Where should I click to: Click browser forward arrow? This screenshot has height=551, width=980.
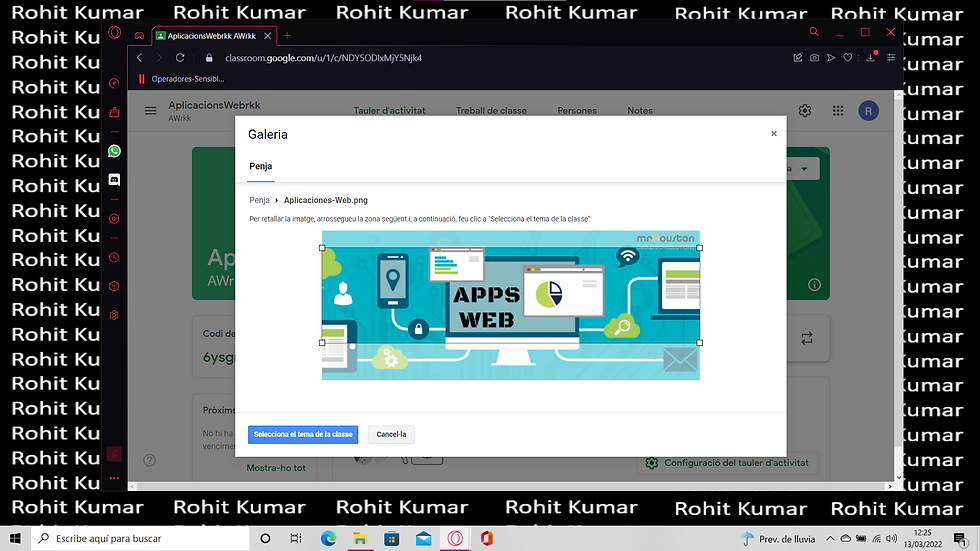pyautogui.click(x=159, y=57)
